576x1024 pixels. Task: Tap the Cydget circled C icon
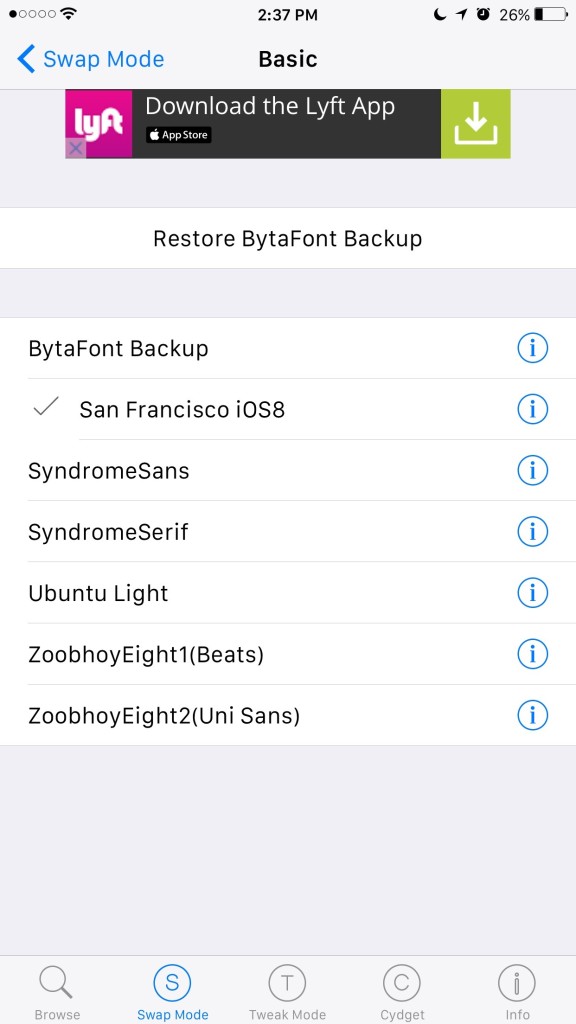401,983
